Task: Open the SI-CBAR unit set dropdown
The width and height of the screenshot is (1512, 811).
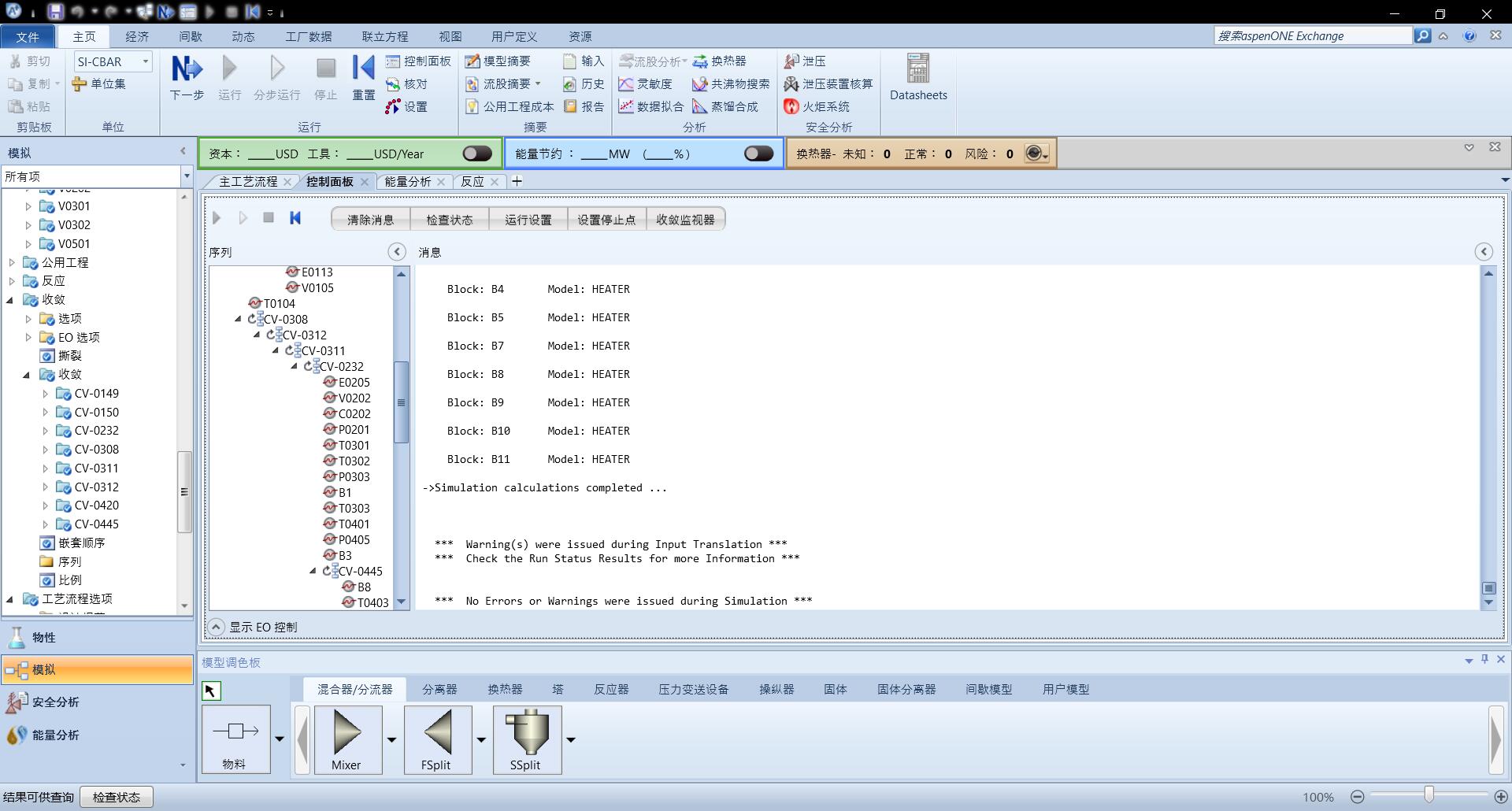Action: pos(146,61)
